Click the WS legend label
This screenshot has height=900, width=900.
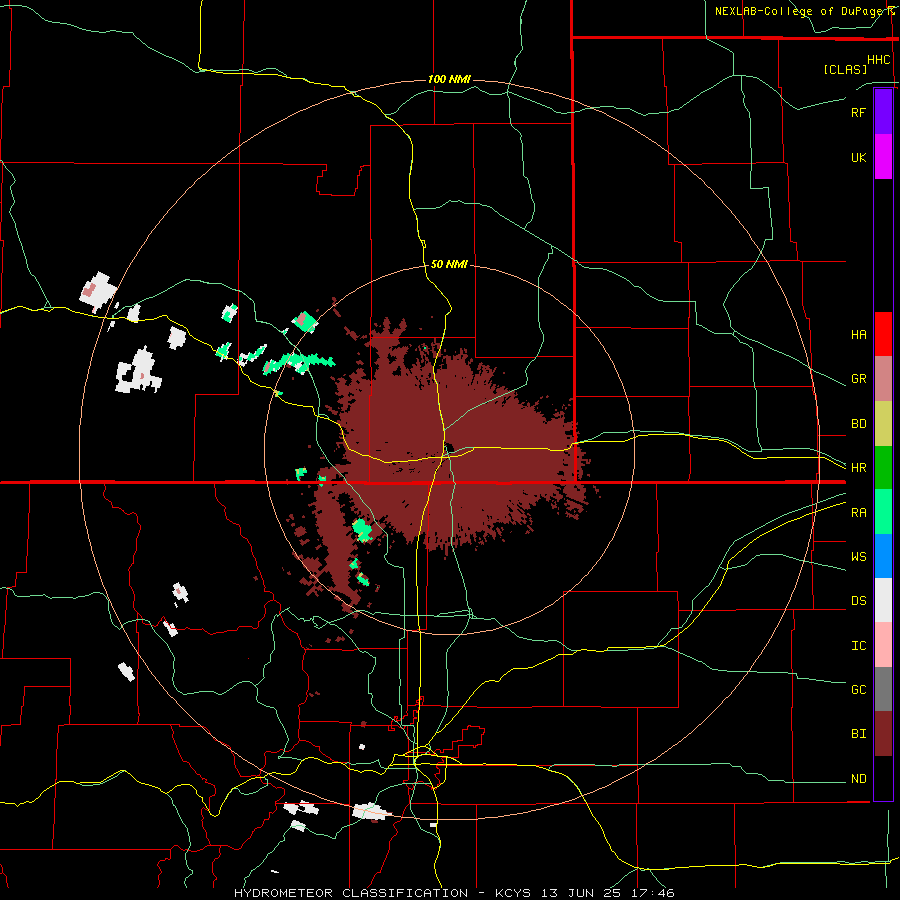[x=858, y=557]
